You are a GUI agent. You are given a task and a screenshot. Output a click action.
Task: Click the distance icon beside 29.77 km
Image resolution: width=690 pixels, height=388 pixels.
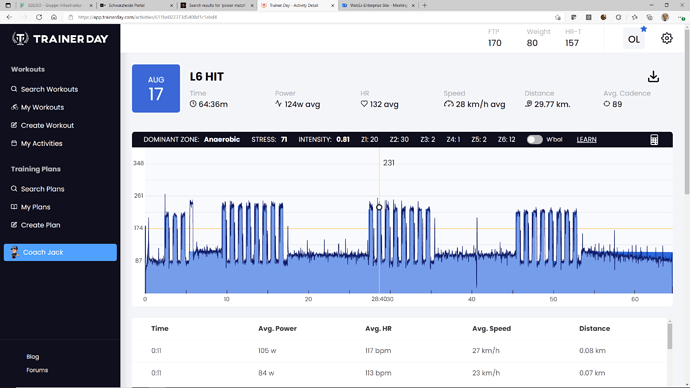pos(529,104)
